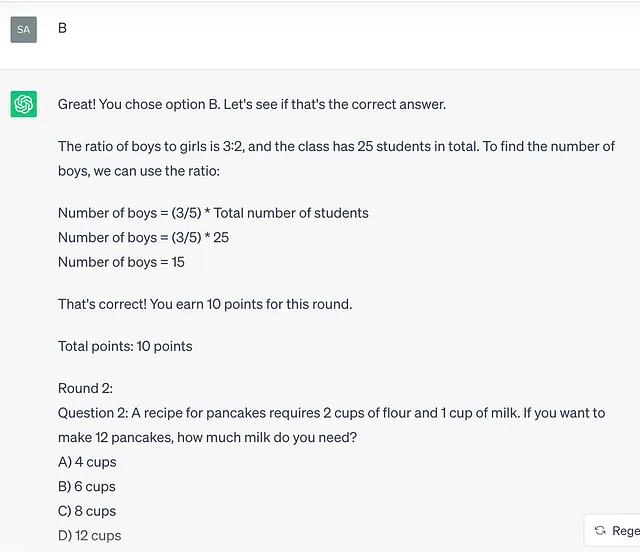The height and width of the screenshot is (552, 640).
Task: Click the regenerate circular arrows icon
Action: (600, 530)
